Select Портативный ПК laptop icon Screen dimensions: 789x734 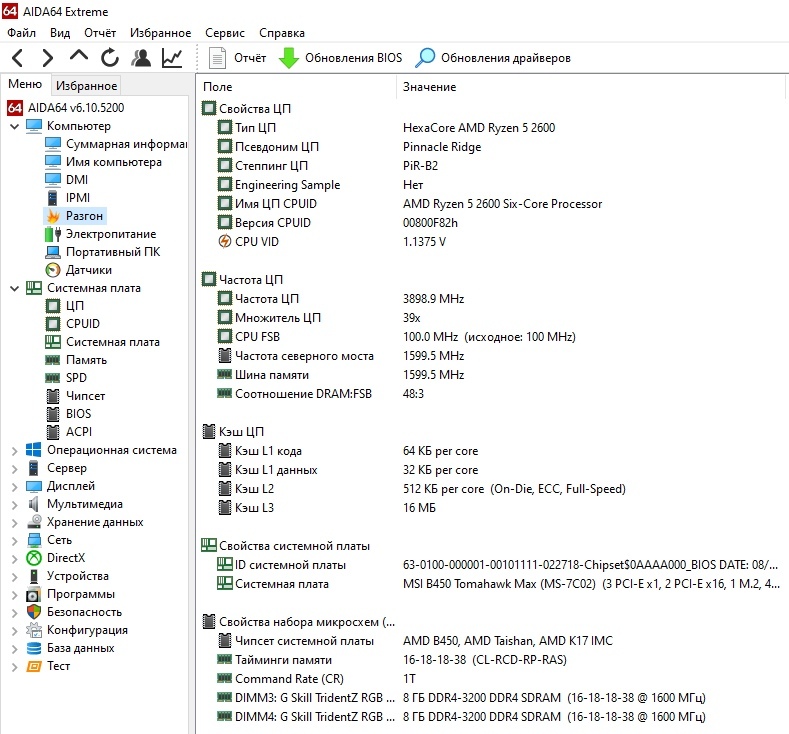coord(53,252)
